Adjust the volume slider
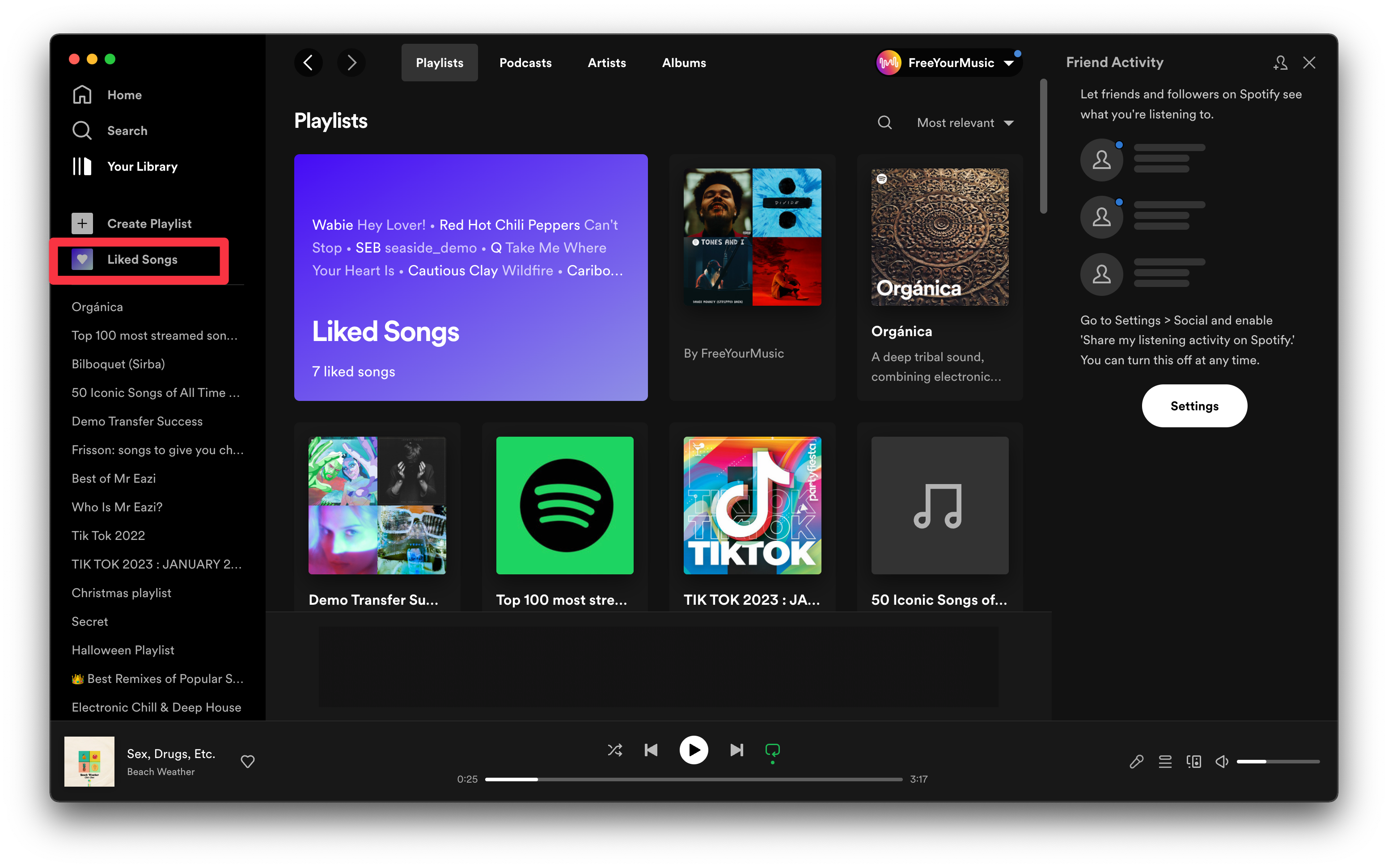This screenshot has width=1388, height=868. tap(1278, 762)
